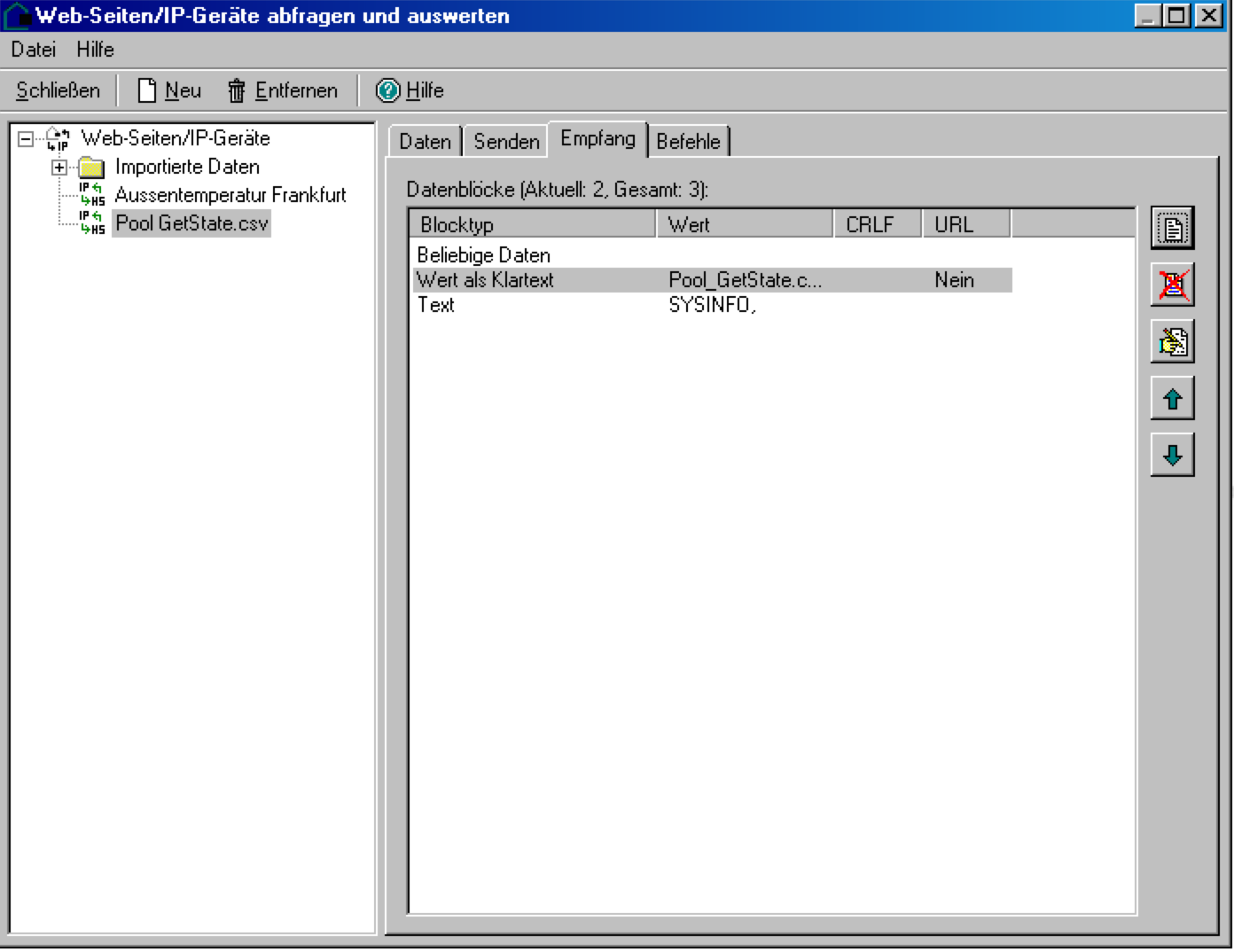Select the Empfang tab

click(x=597, y=139)
